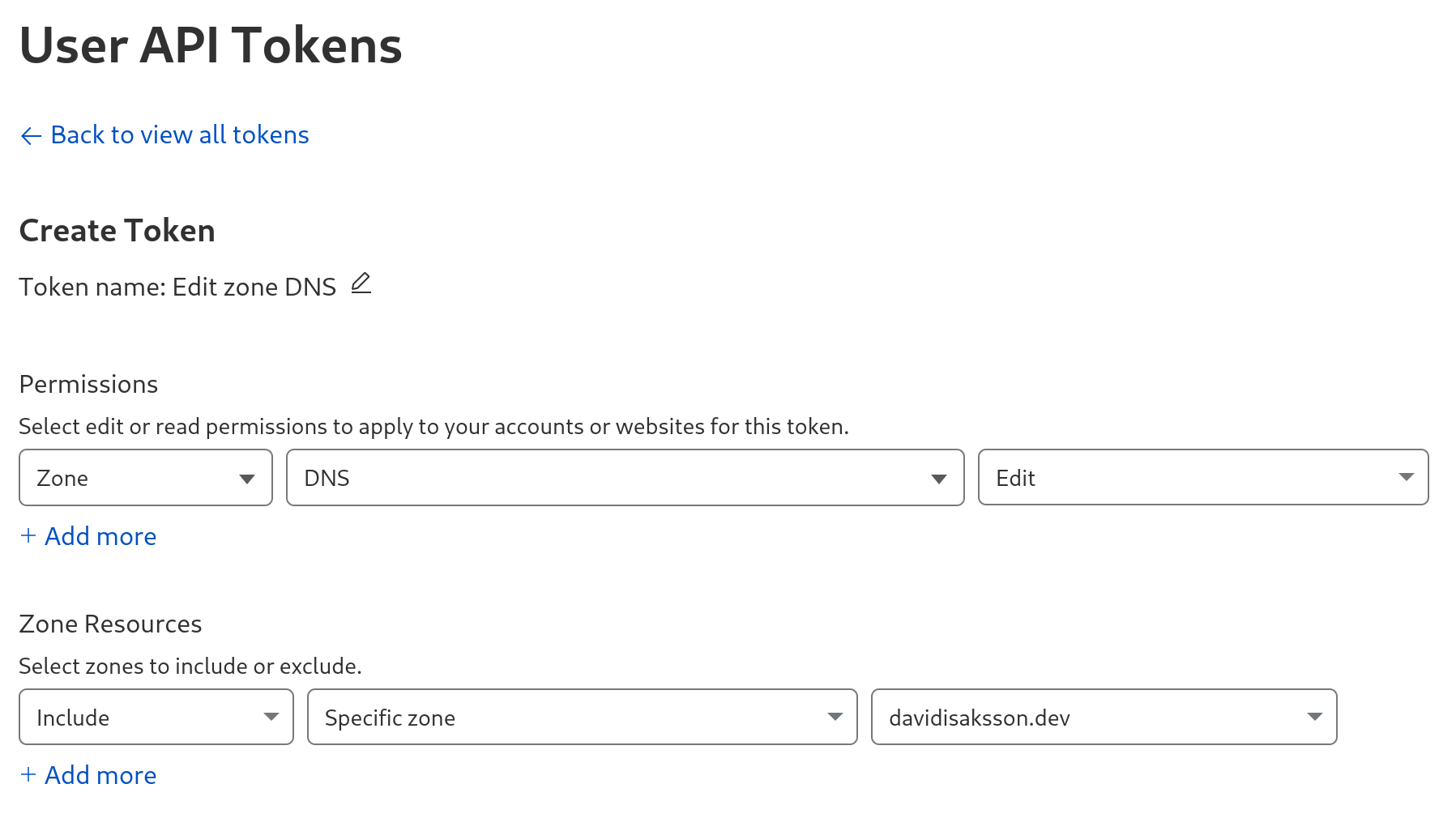
Task: Click the caret arrow on Specific zone dropdown
Action: (835, 717)
